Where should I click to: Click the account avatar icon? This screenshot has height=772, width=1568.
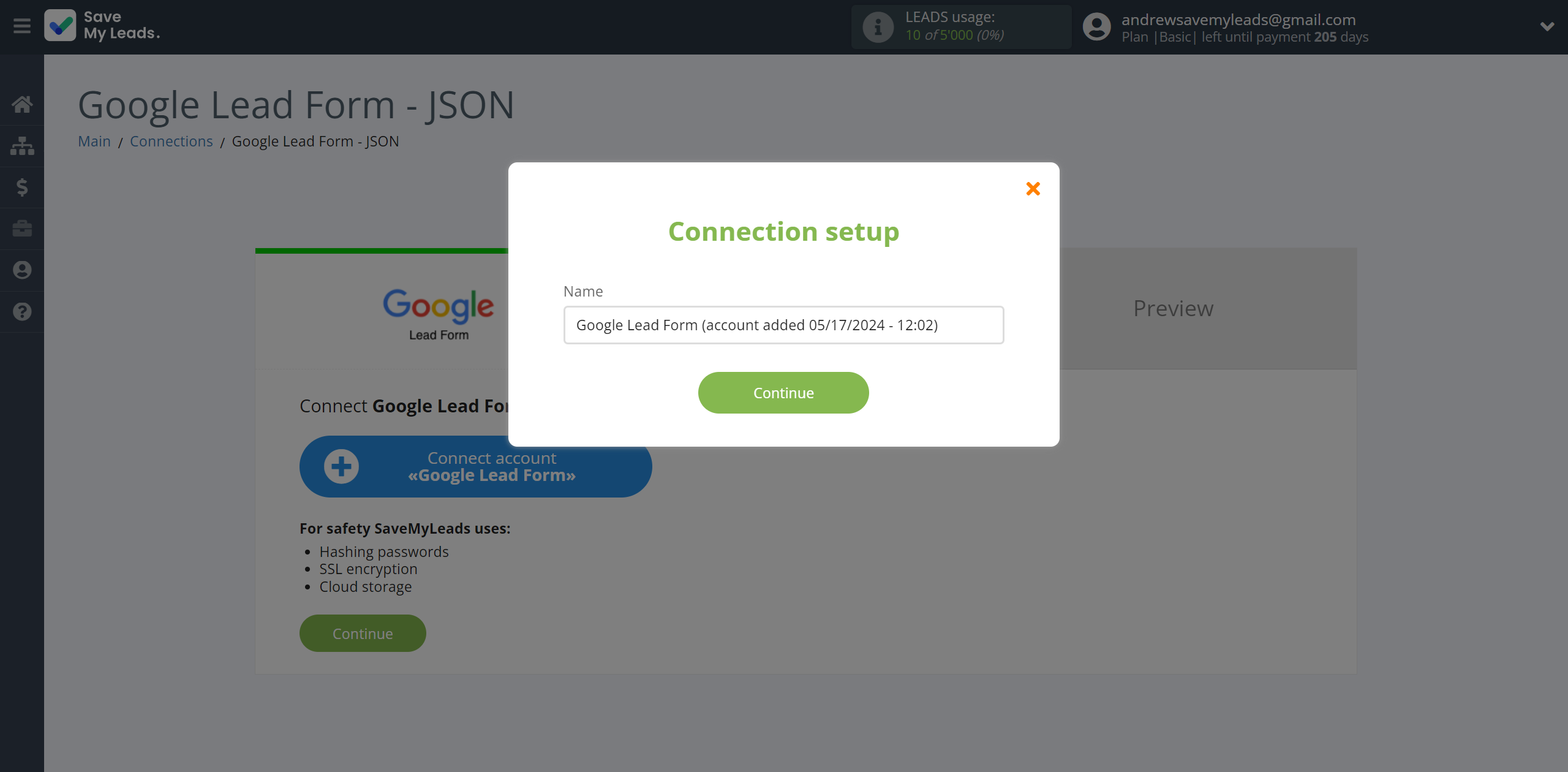pyautogui.click(x=1096, y=27)
